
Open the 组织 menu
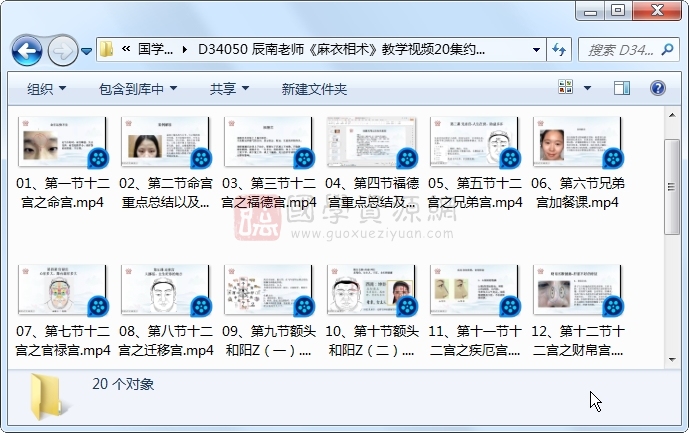(46, 89)
